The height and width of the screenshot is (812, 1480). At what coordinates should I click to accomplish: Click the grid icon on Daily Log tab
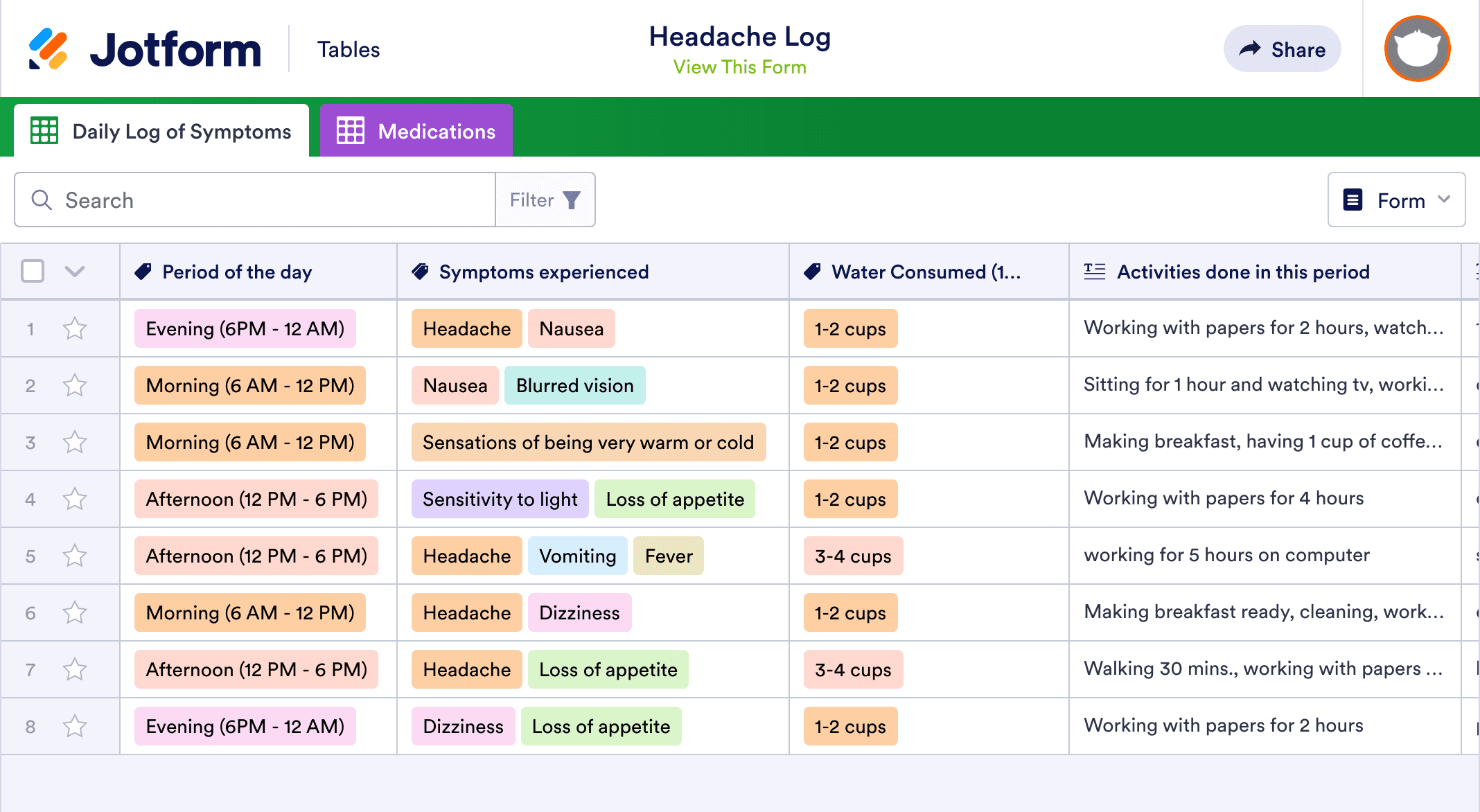pyautogui.click(x=44, y=131)
